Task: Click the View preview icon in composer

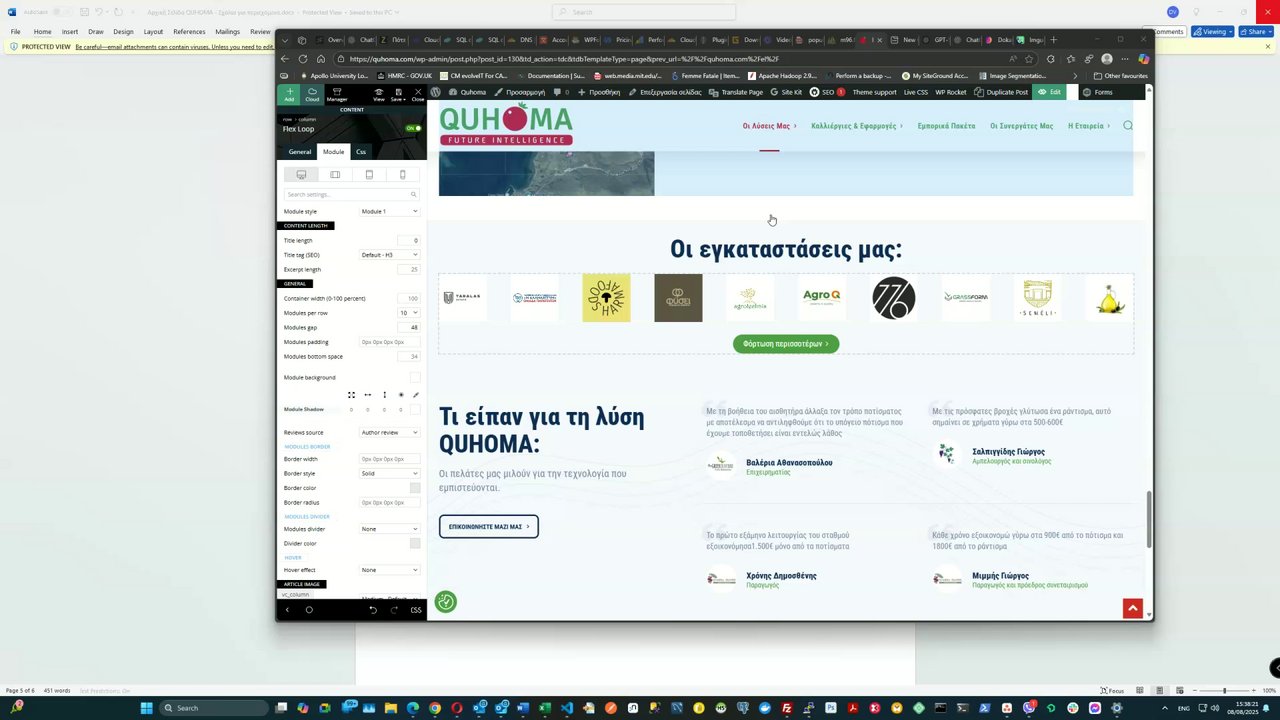Action: pos(379,94)
